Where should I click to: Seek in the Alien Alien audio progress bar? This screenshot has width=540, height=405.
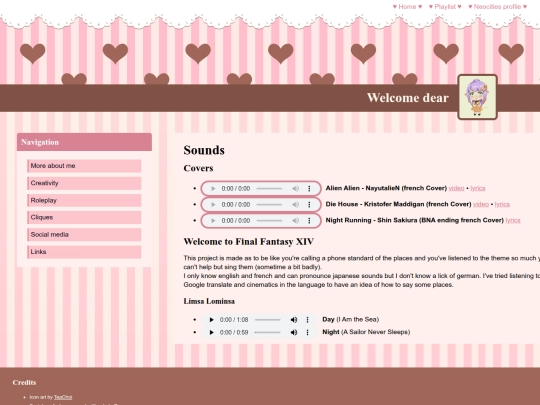click(269, 189)
